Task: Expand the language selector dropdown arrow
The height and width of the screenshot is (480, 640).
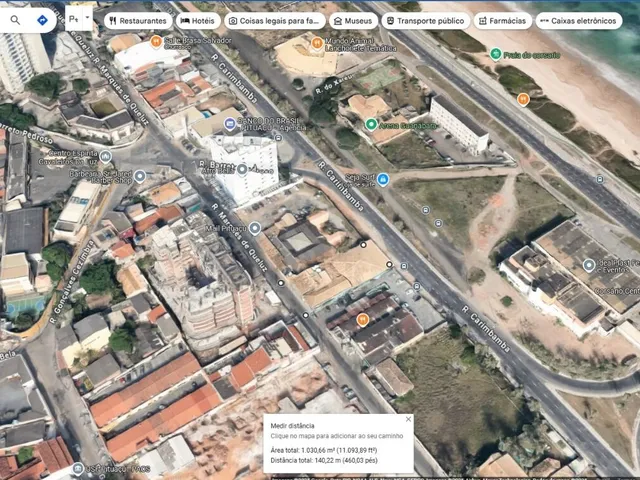Action: [87, 18]
